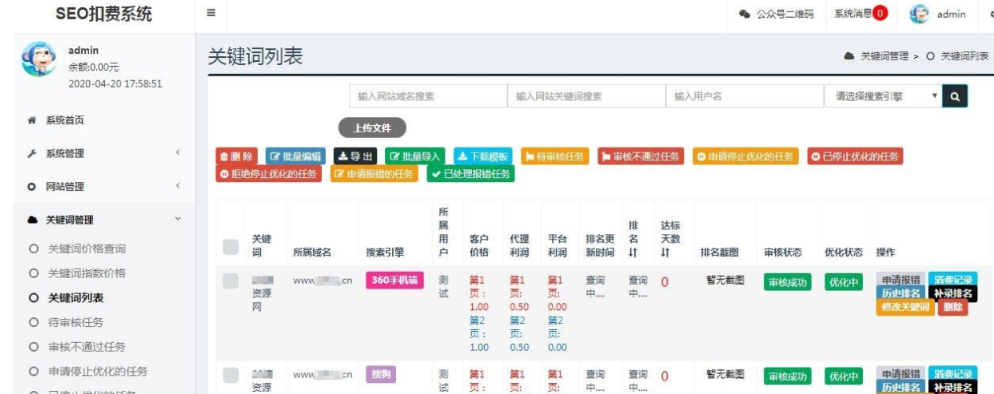Click the SEO扣费系统 logo title
This screenshot has width=994, height=394.
104,14
